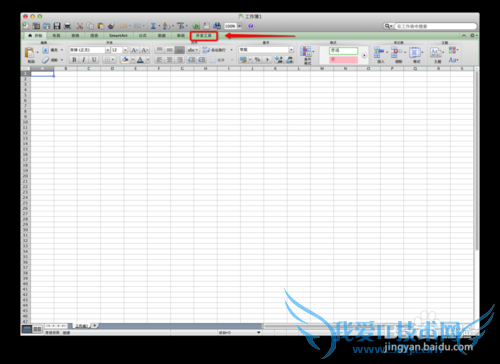The height and width of the screenshot is (364, 500).
Task: Toggle Center text alignment
Action: [x=170, y=60]
